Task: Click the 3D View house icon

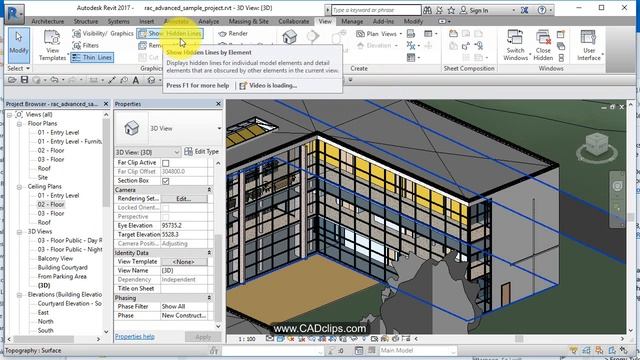Action: click(289, 37)
